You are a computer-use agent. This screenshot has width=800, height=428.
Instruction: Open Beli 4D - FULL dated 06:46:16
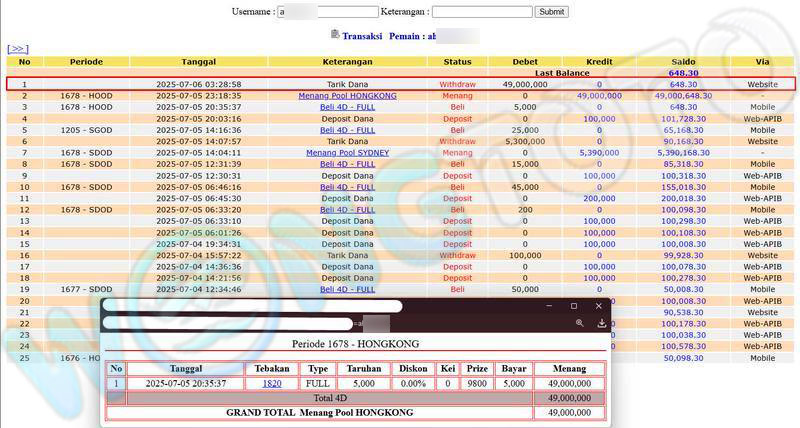(x=347, y=187)
